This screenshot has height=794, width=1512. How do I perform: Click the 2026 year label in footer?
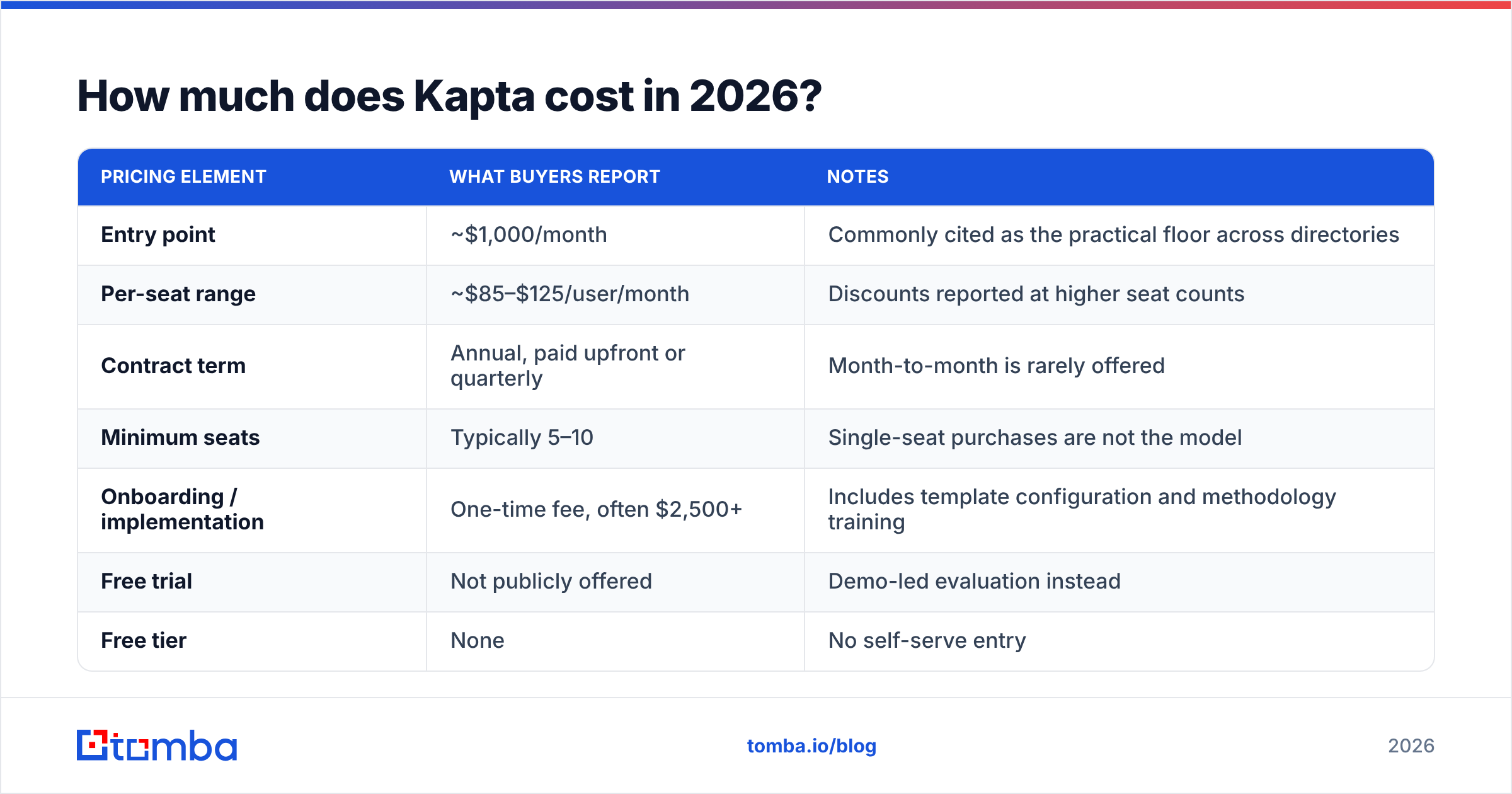click(1411, 746)
